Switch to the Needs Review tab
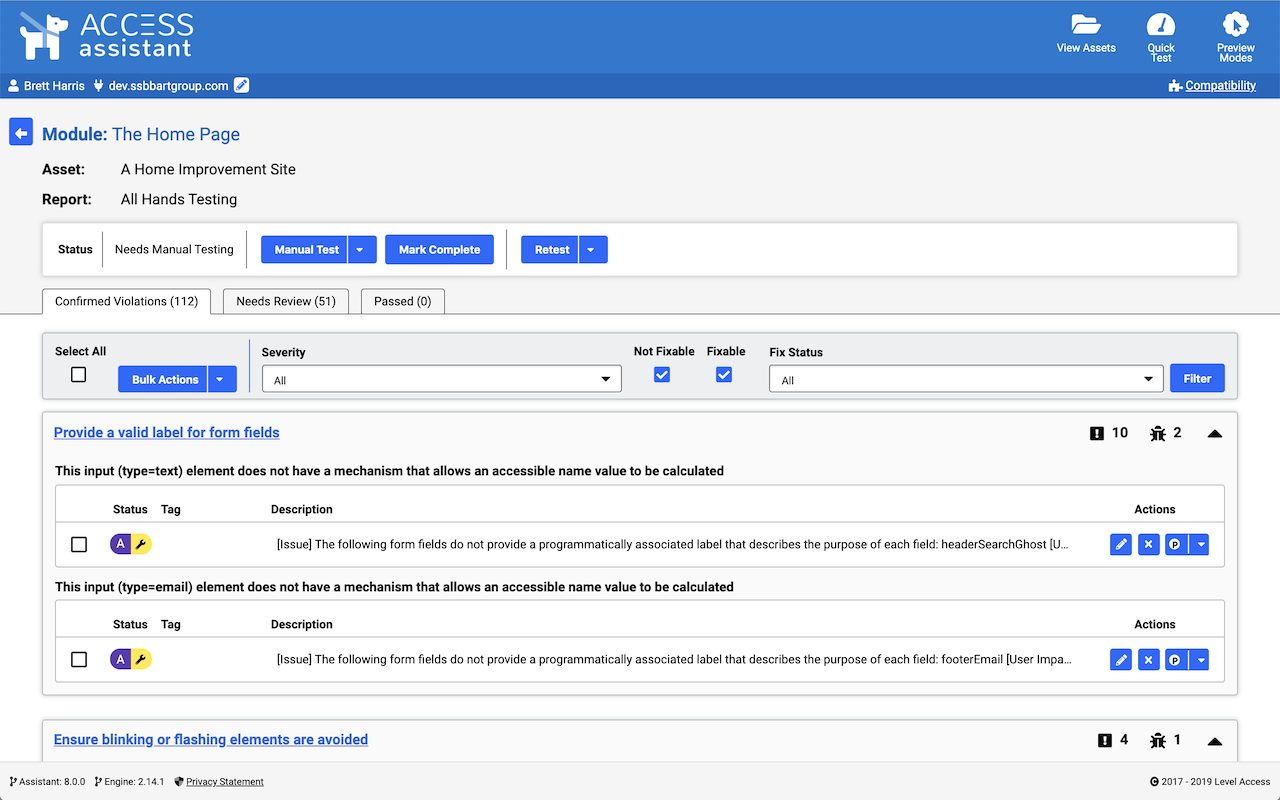This screenshot has width=1280, height=800. pos(286,301)
